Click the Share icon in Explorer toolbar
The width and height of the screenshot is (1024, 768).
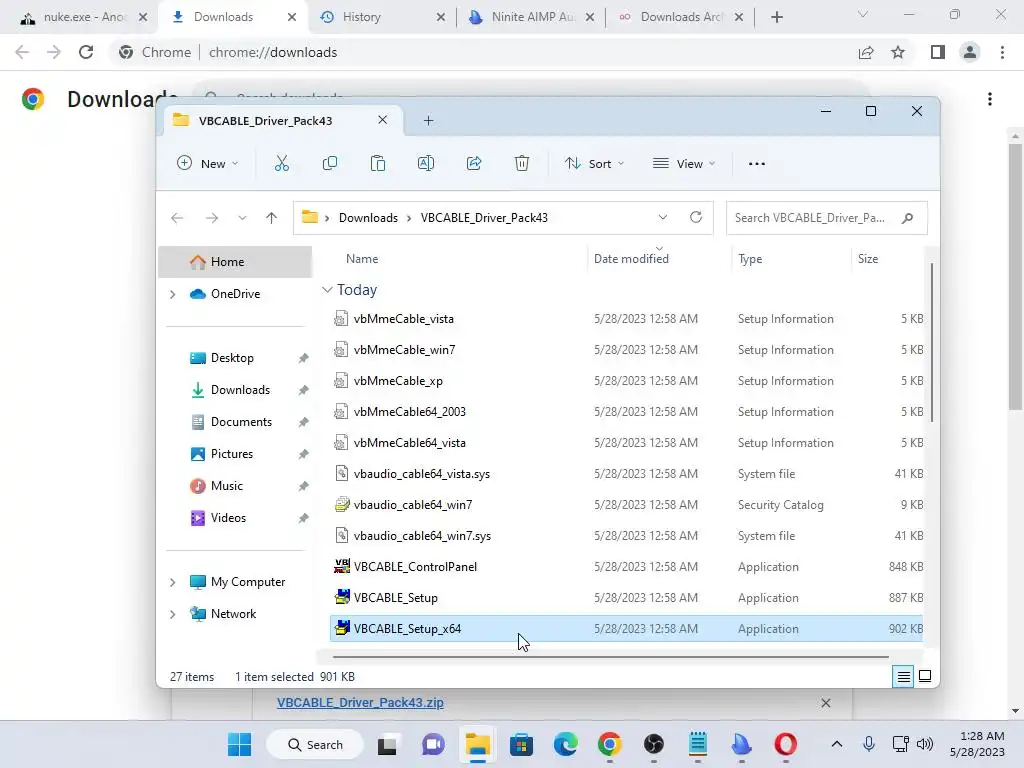coord(474,163)
